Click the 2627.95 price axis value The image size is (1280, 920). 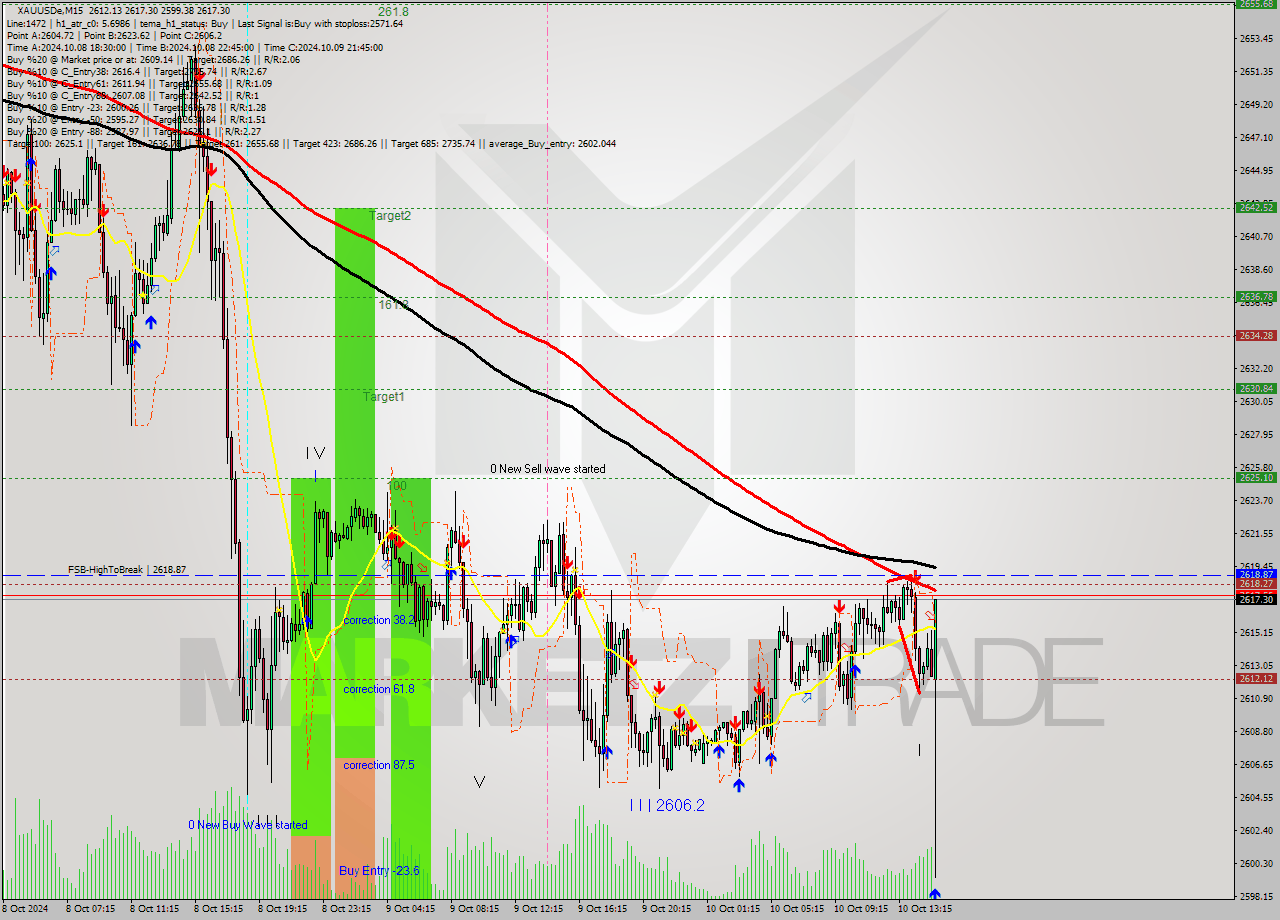[1256, 434]
